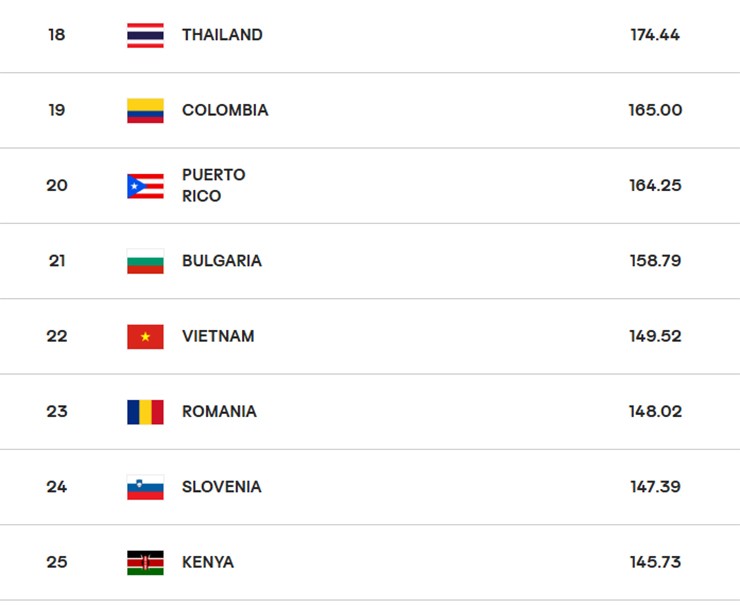740x608 pixels.
Task: Select the VIETNAM team name
Action: pos(218,336)
